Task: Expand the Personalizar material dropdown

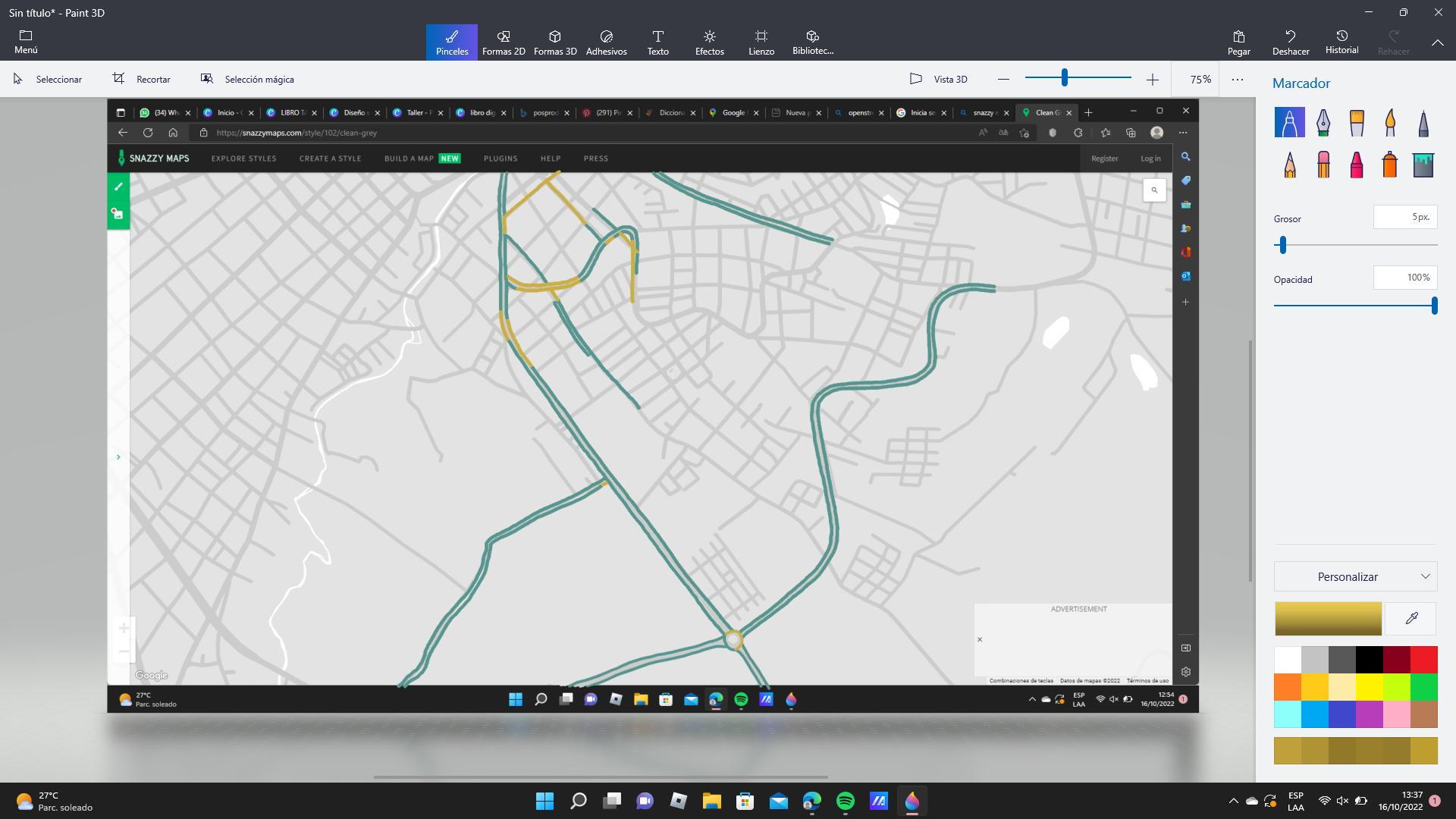Action: pos(1356,577)
